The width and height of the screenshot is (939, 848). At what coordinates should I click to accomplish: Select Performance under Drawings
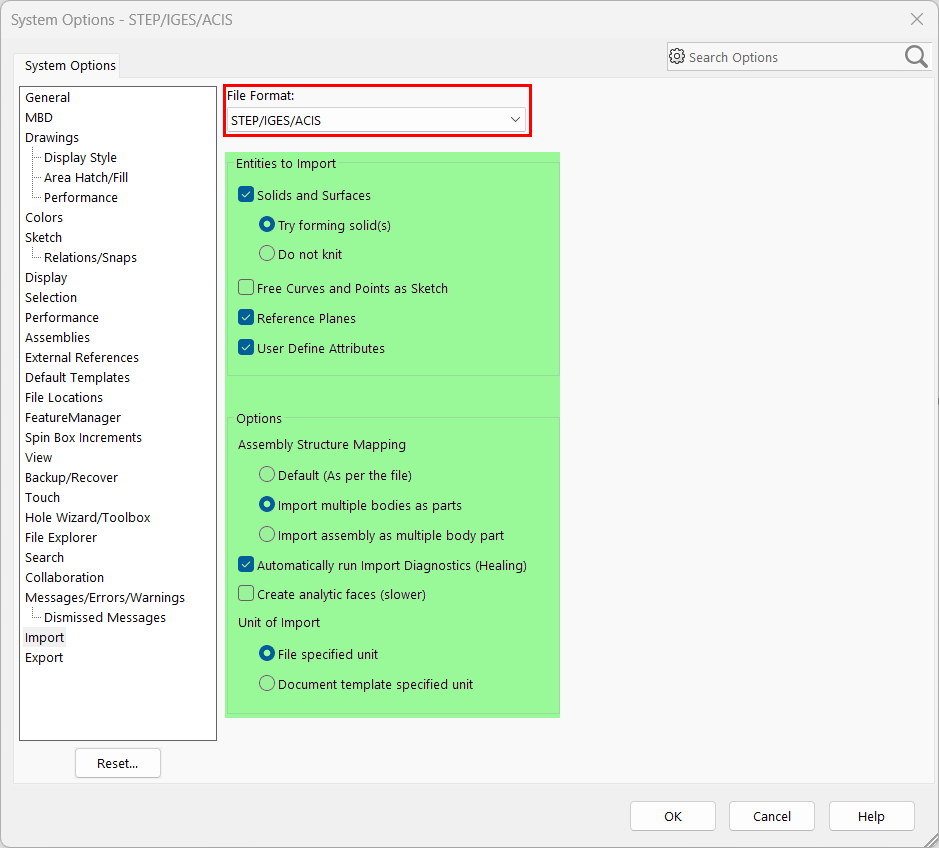click(x=81, y=198)
